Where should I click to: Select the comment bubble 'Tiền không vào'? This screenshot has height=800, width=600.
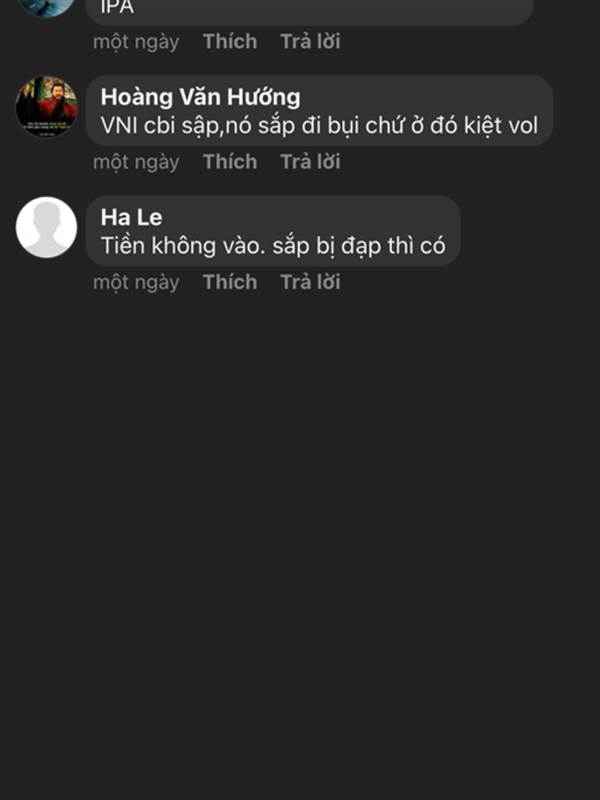point(273,231)
